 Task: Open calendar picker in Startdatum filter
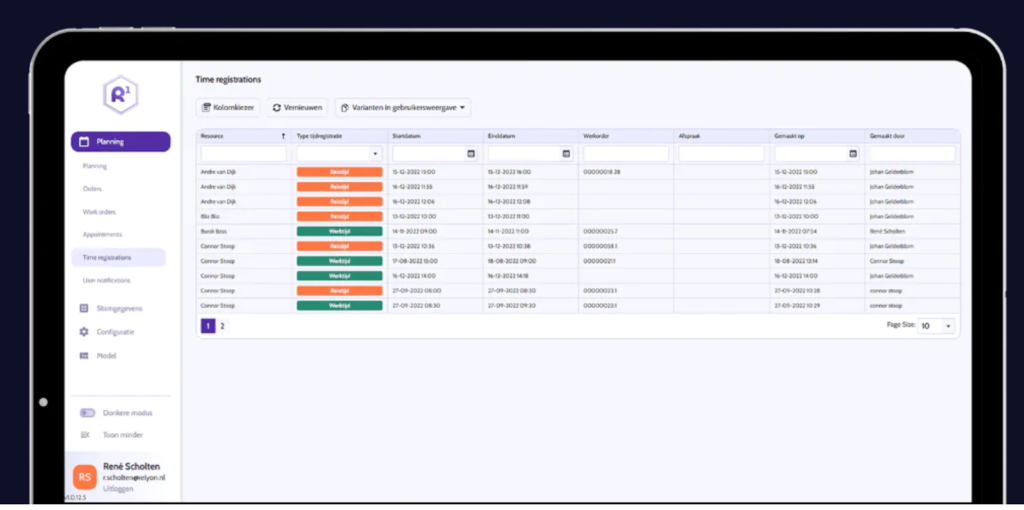tap(471, 154)
